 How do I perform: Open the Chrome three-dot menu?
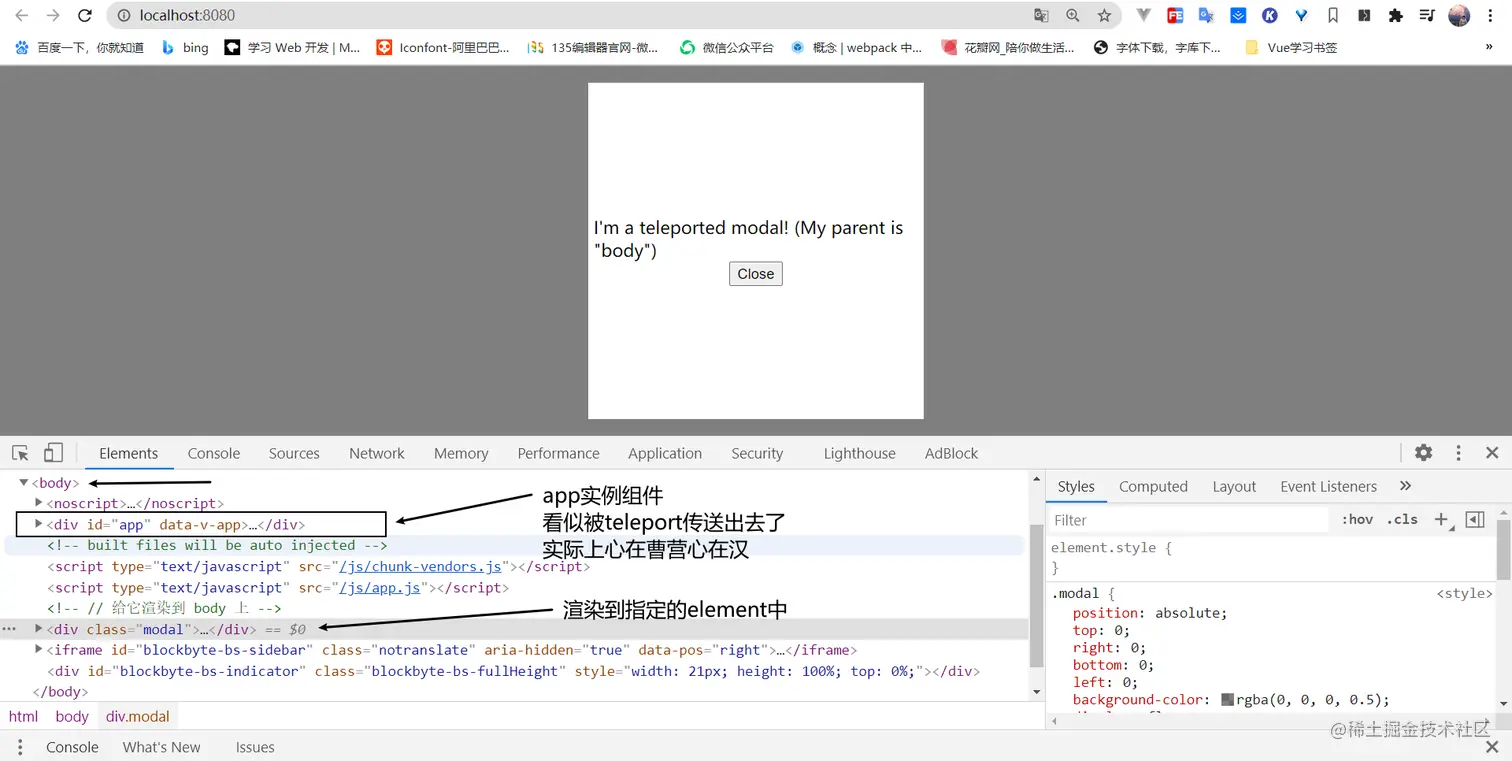1492,16
